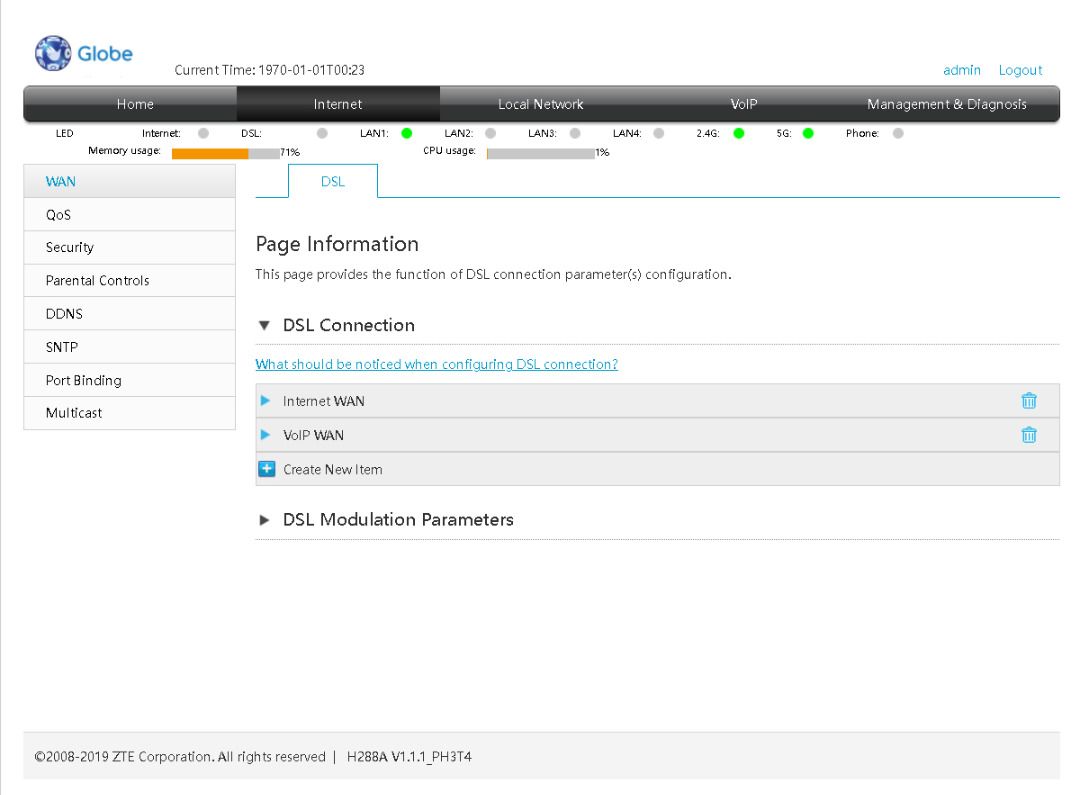Screen dimensions: 1080x795
Task: Click the VoIP WAN trash icon
Action: point(1028,435)
